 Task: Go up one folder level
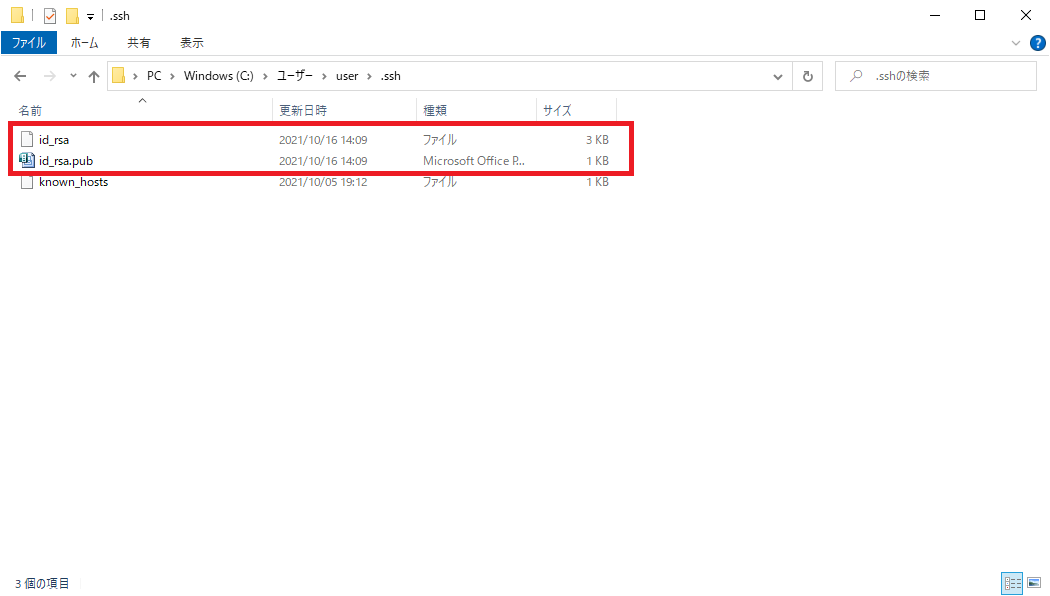pos(94,77)
